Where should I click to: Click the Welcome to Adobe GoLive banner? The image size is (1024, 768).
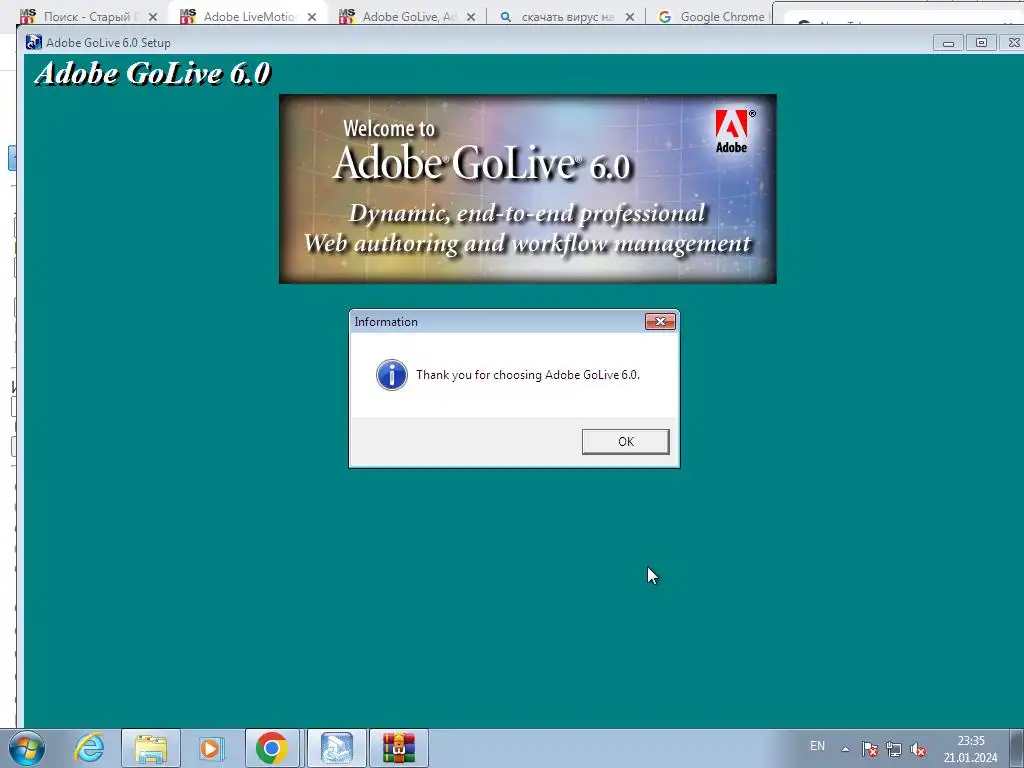[528, 189]
